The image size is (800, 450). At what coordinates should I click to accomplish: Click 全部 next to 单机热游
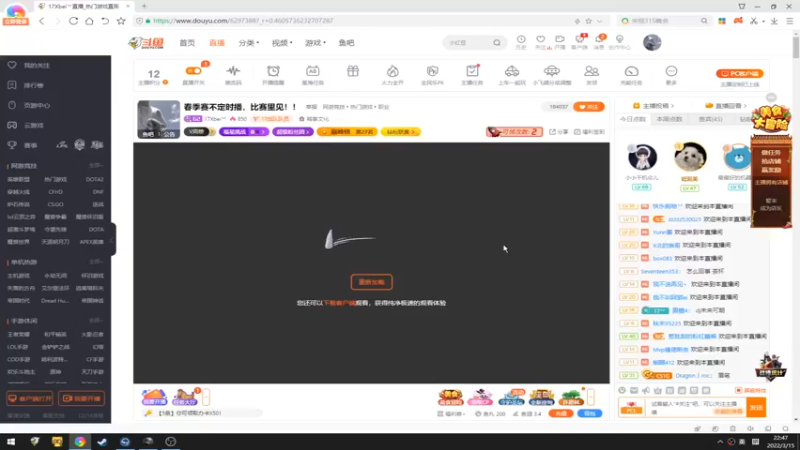[96, 262]
